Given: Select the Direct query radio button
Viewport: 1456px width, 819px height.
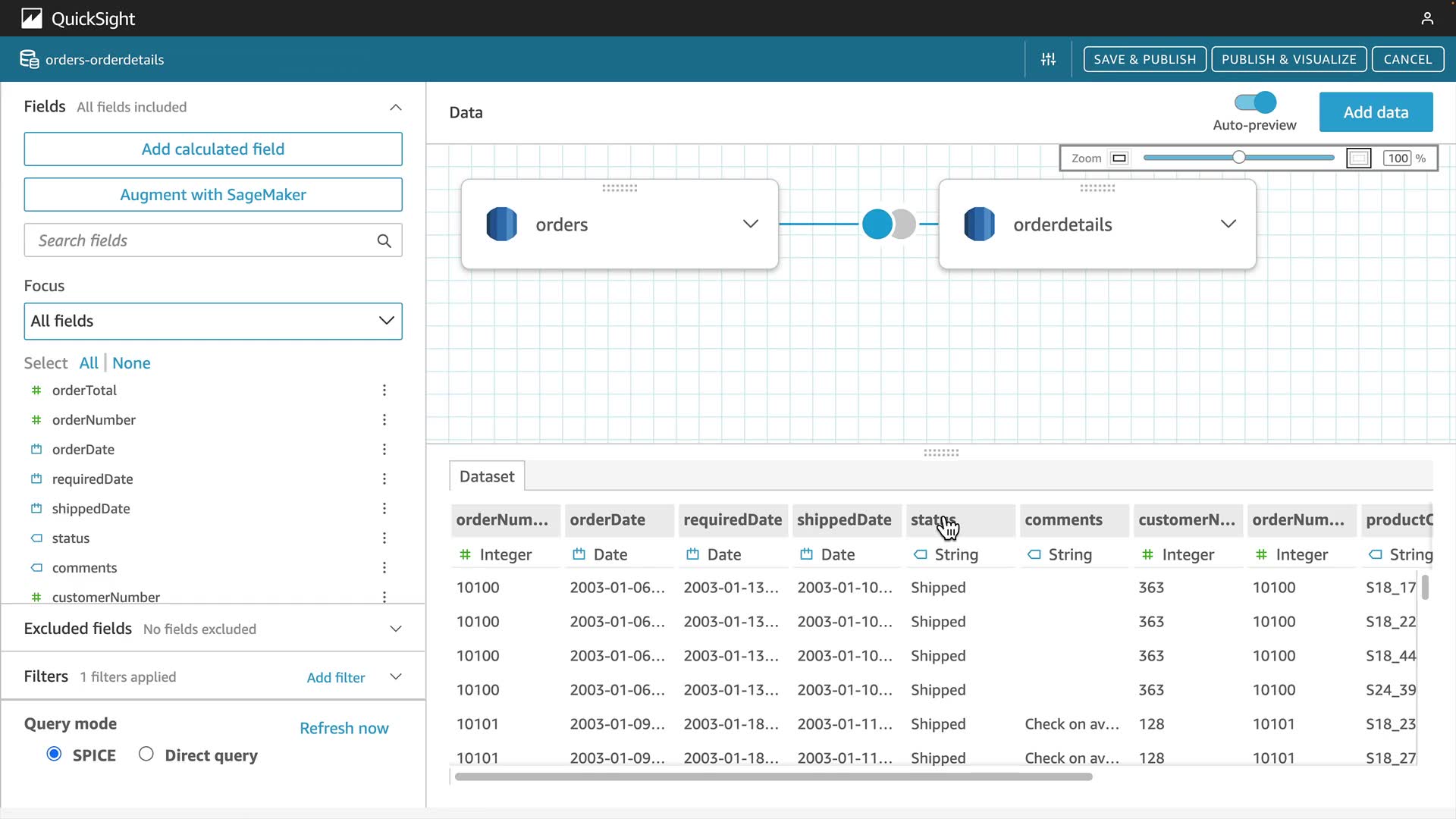Looking at the screenshot, I should (x=146, y=754).
